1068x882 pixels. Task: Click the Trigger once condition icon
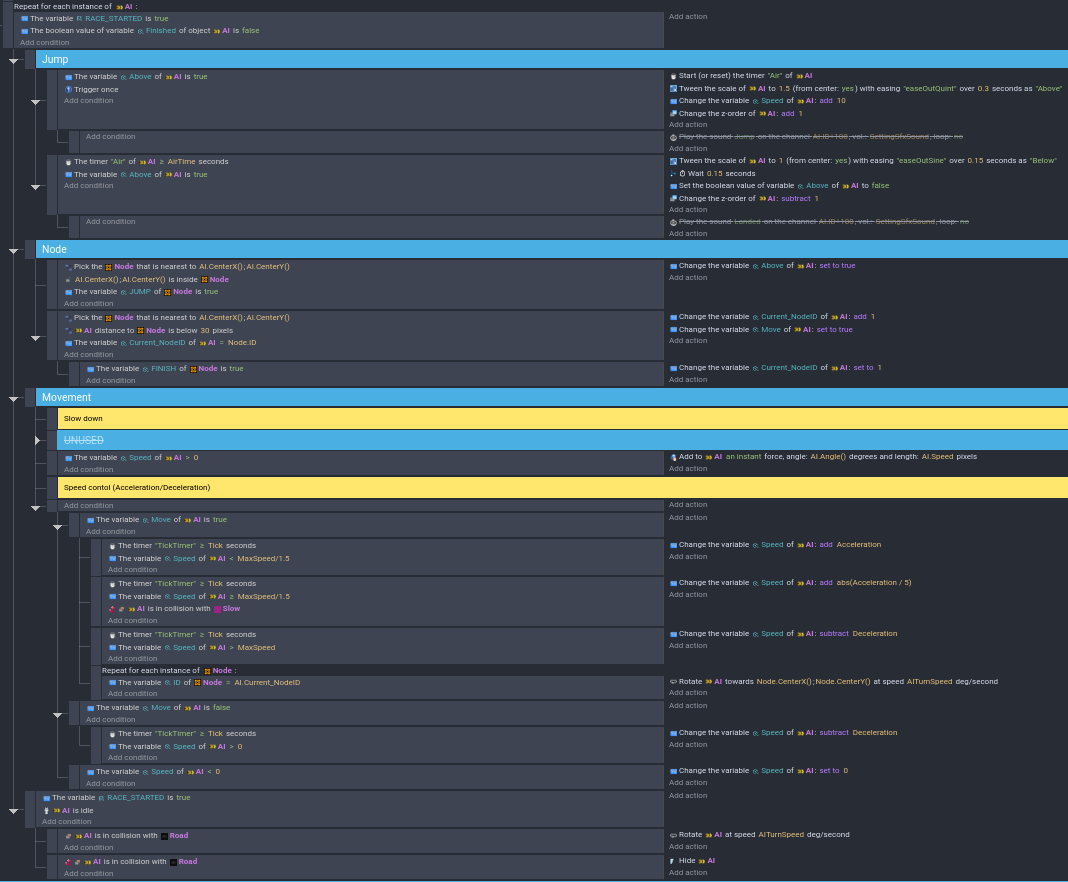68,89
